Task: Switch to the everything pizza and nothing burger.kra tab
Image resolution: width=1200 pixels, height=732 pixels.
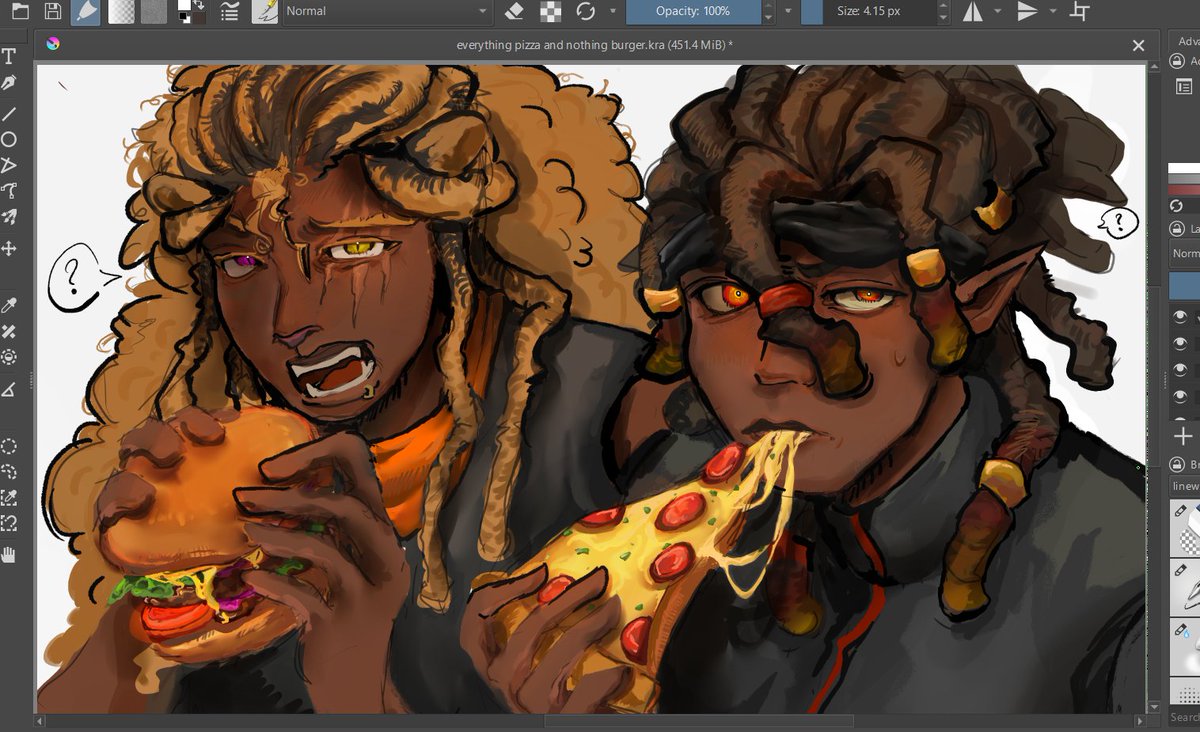Action: point(594,45)
